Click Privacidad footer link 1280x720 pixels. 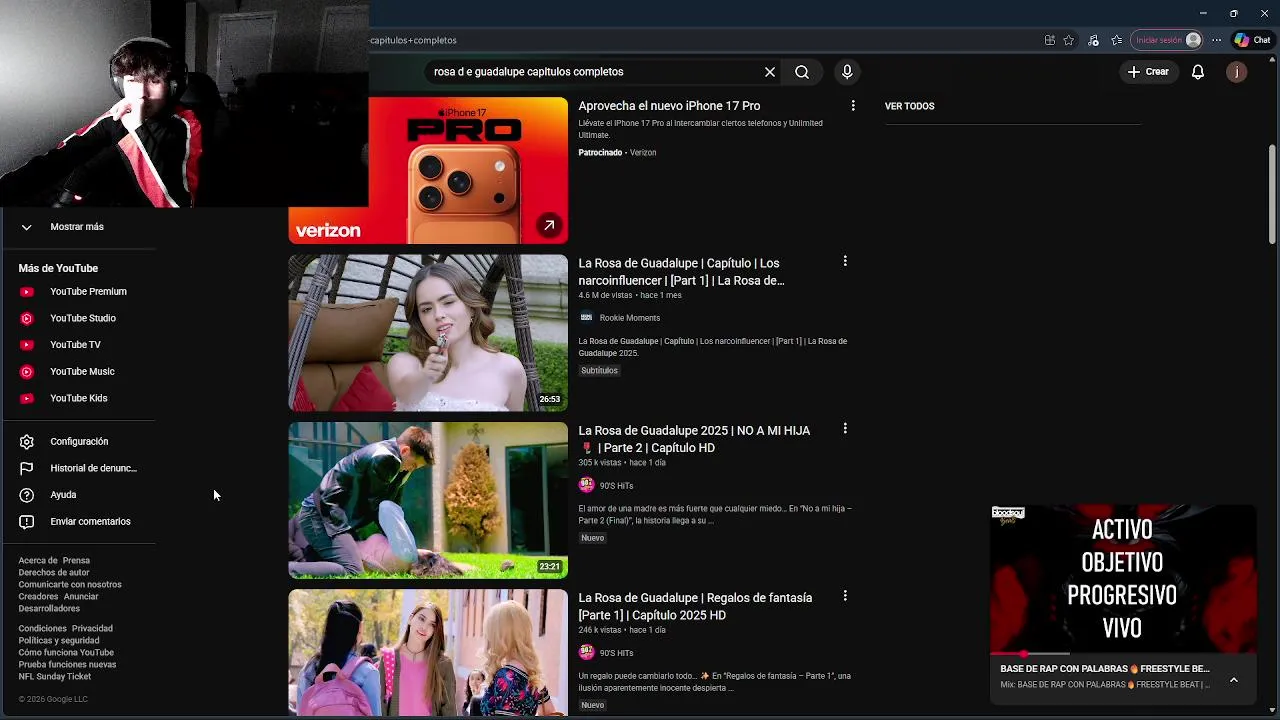pos(92,629)
